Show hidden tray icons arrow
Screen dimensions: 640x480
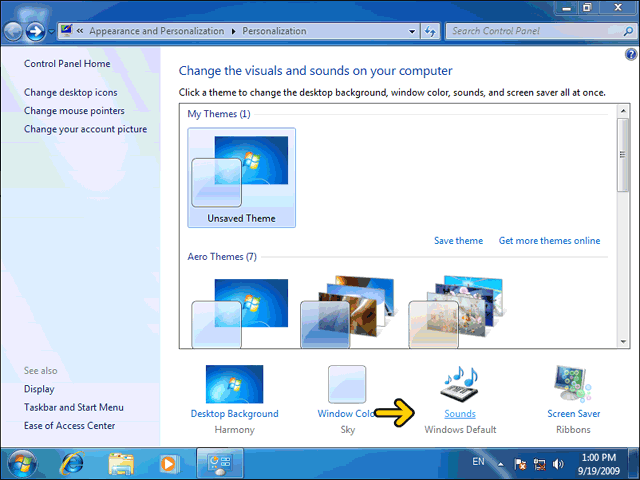coord(500,464)
